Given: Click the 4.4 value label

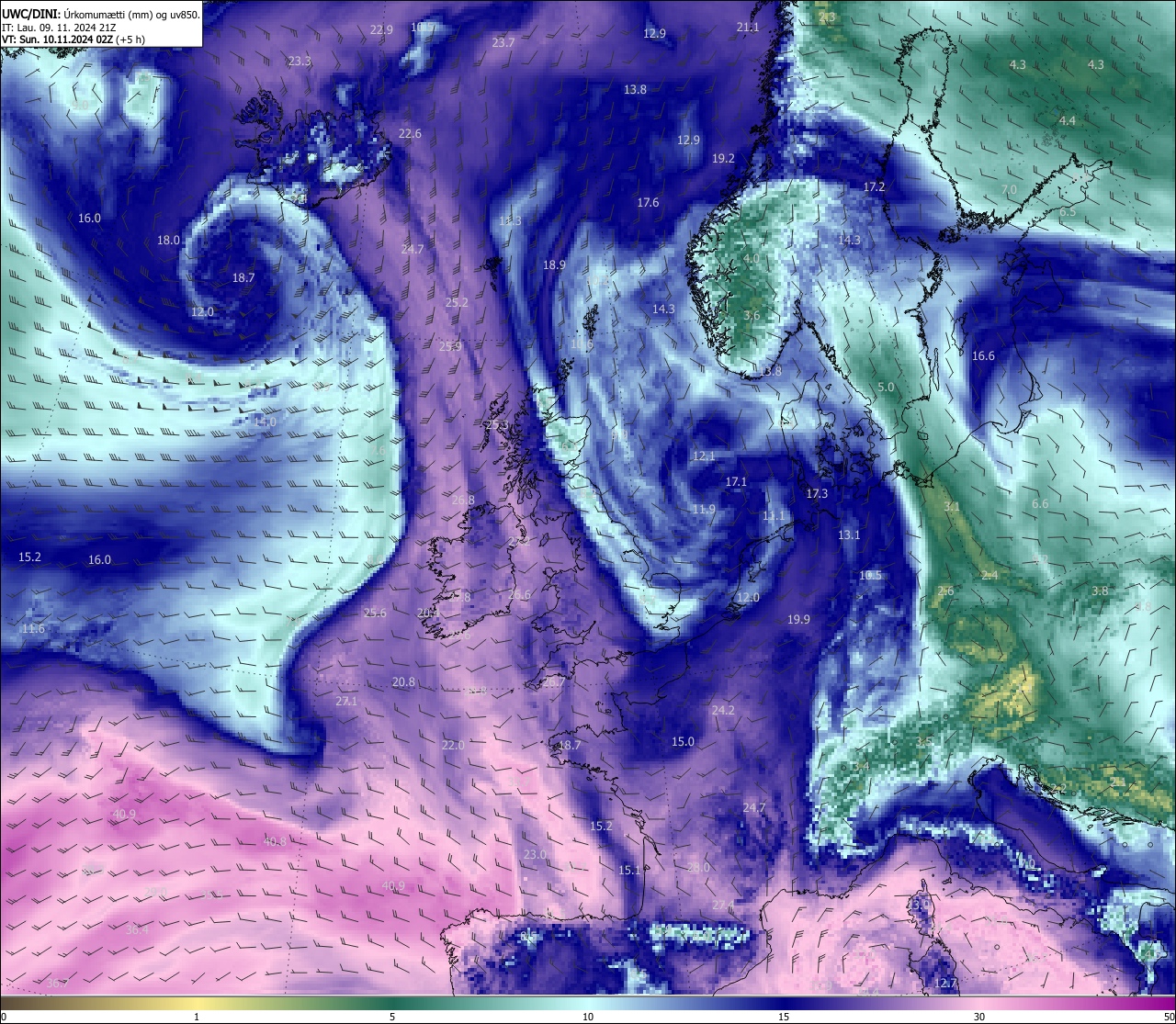Looking at the screenshot, I should [x=1067, y=121].
